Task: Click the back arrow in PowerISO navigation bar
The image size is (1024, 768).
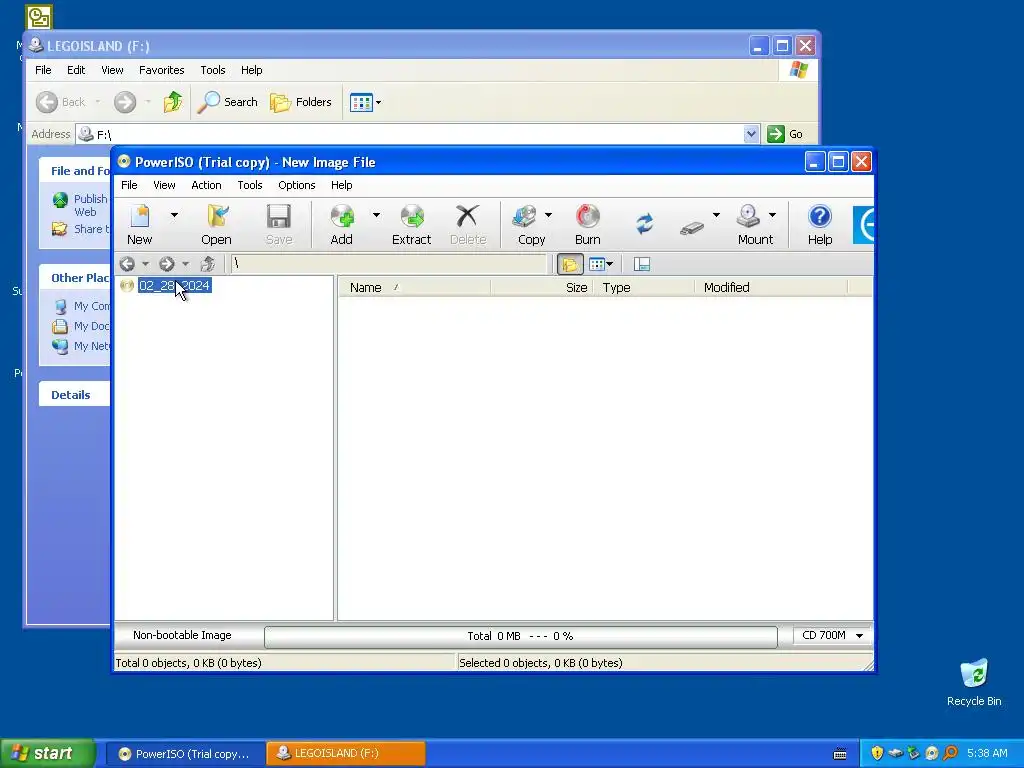Action: pyautogui.click(x=127, y=264)
